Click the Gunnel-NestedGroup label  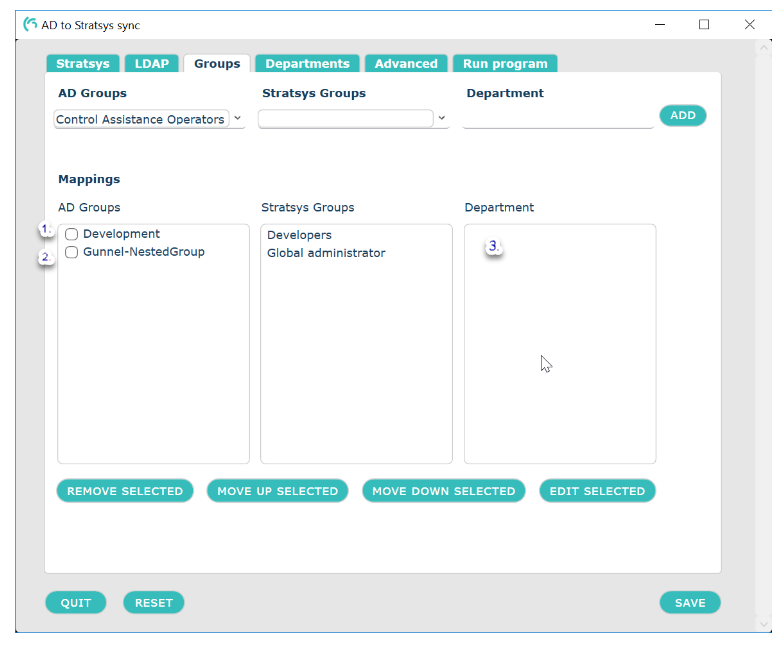coord(144,252)
